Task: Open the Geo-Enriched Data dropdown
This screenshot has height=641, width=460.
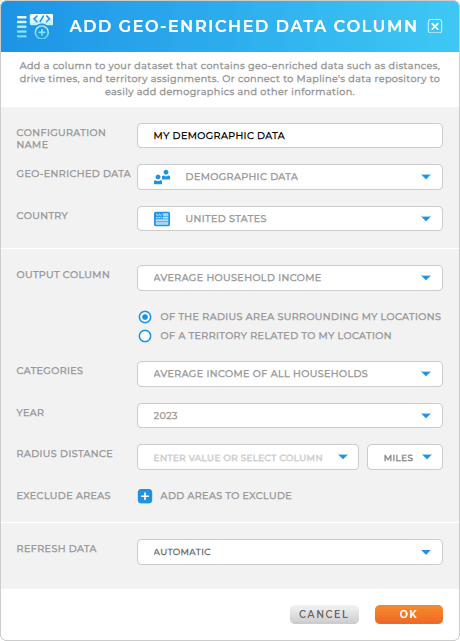Action: tap(290, 177)
